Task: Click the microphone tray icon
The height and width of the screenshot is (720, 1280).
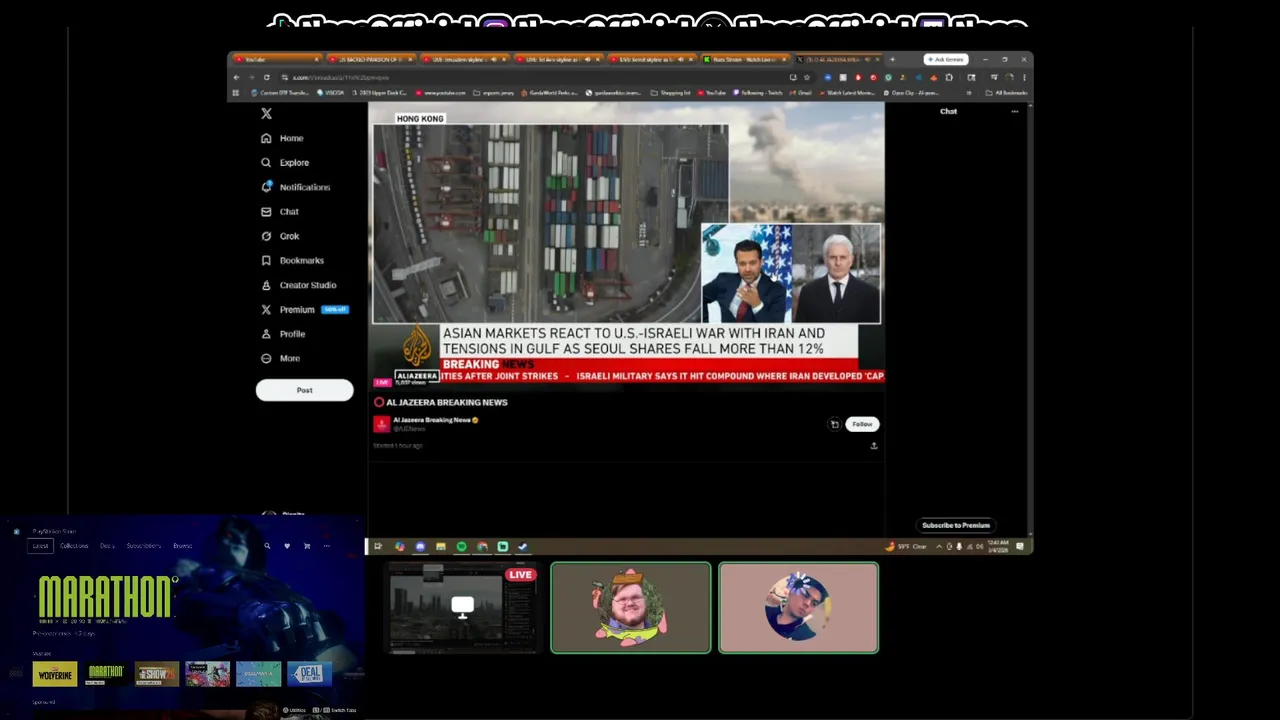Action: (959, 546)
